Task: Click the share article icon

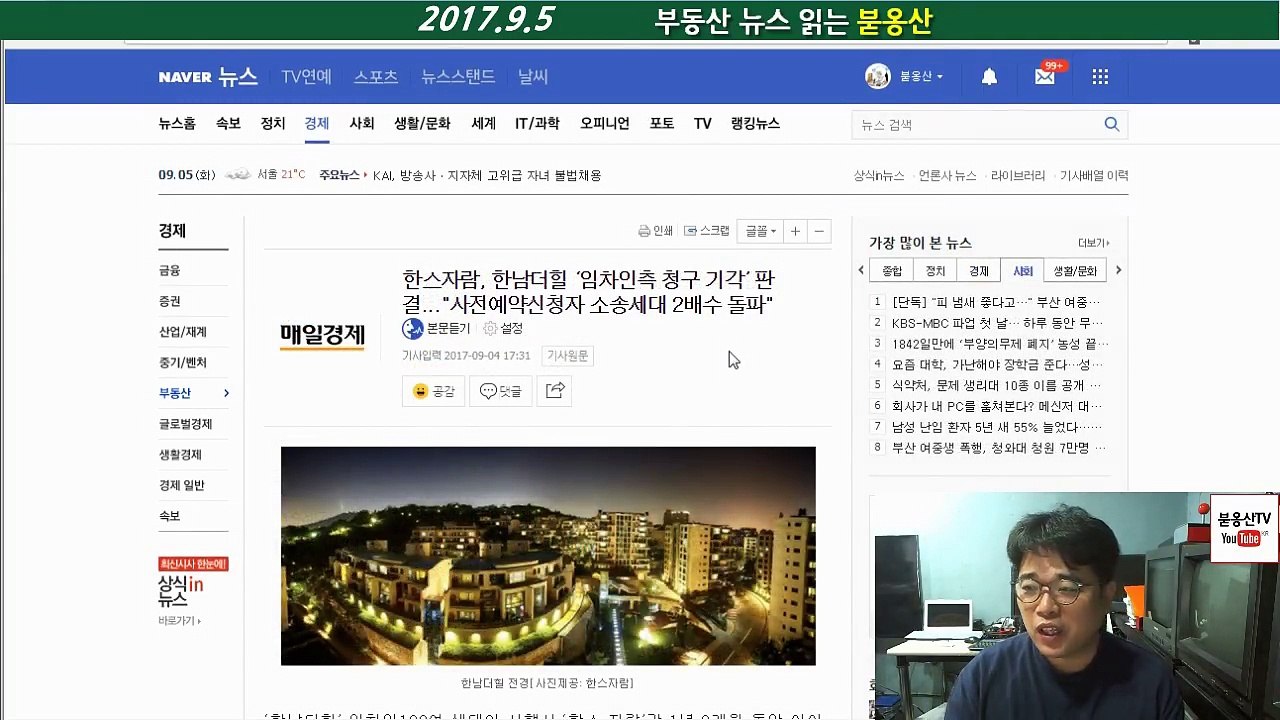Action: click(555, 391)
